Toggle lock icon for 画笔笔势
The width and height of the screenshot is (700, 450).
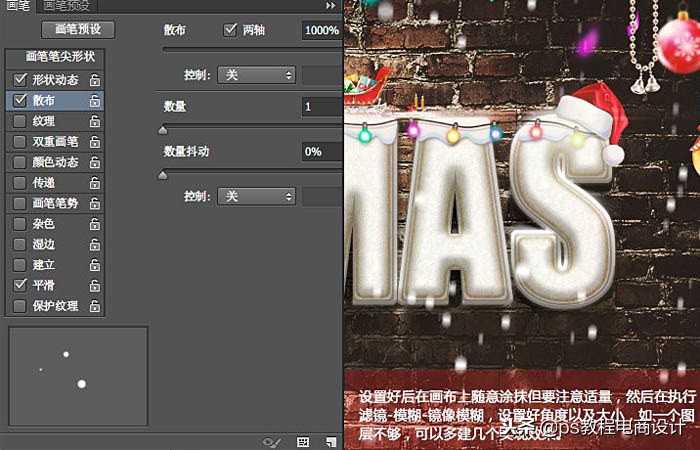[x=95, y=204]
